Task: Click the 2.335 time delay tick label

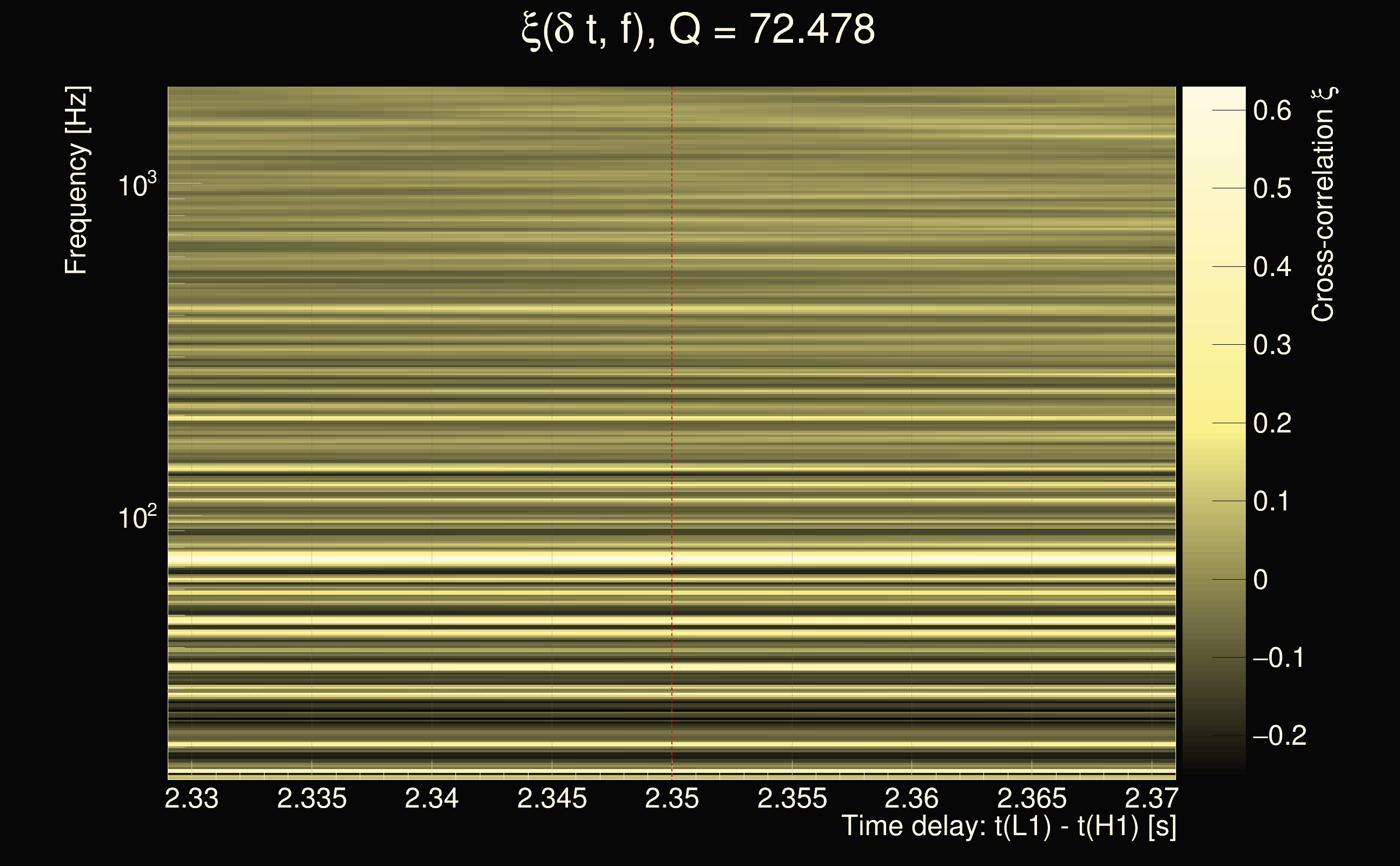Action: pyautogui.click(x=312, y=798)
